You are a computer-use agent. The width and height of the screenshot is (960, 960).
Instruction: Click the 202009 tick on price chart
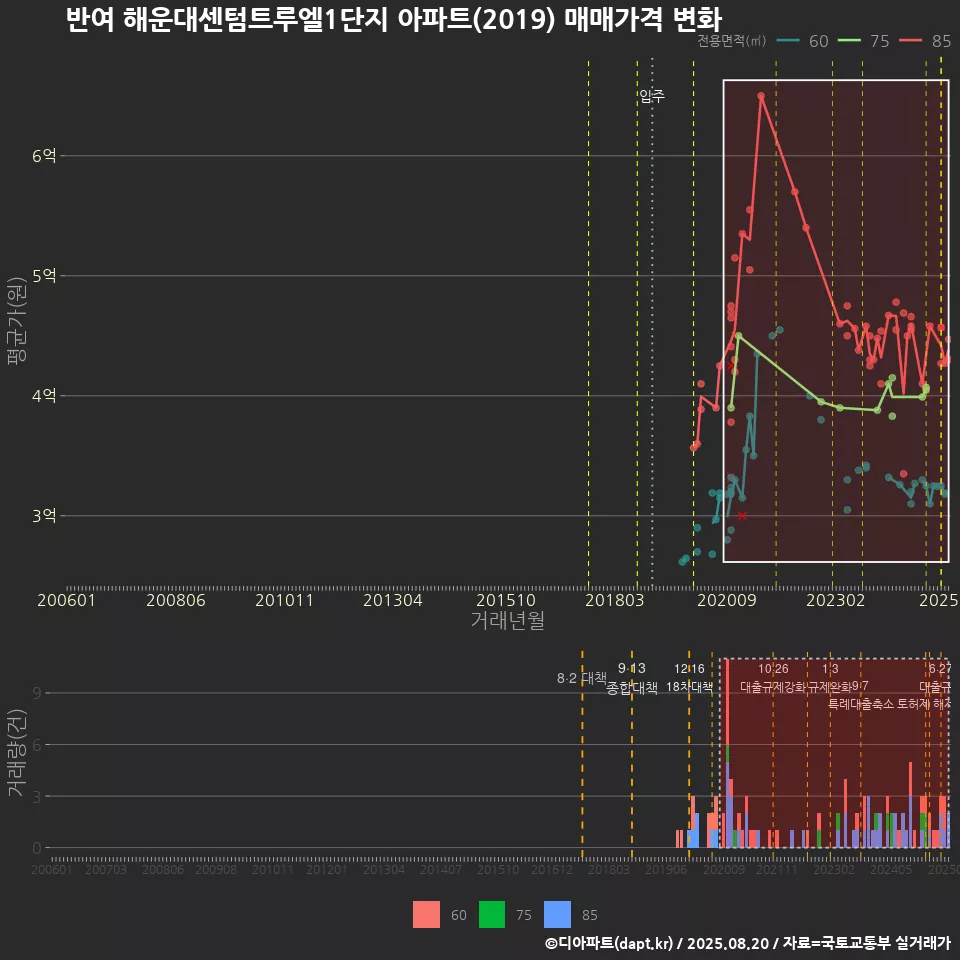(727, 600)
